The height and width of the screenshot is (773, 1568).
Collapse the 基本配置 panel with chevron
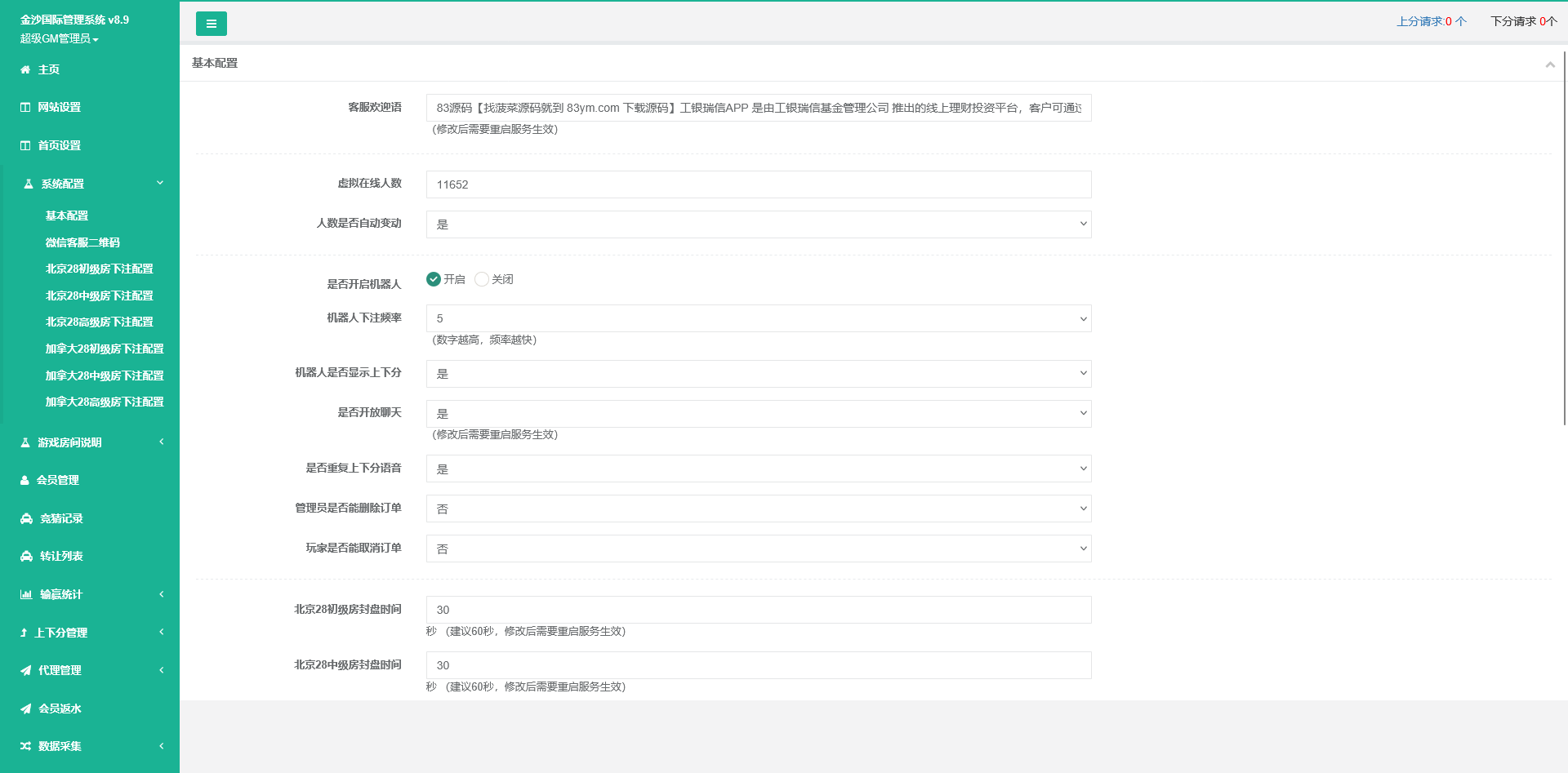click(x=1549, y=64)
